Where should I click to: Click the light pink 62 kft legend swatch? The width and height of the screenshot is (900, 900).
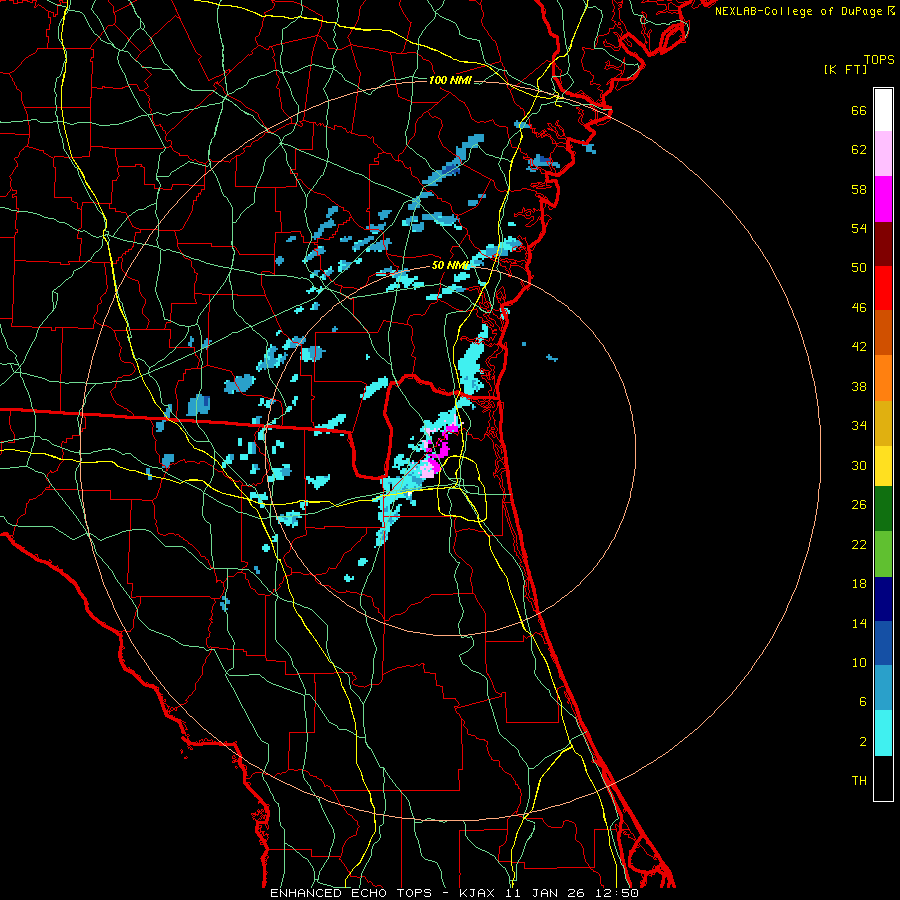click(x=883, y=154)
